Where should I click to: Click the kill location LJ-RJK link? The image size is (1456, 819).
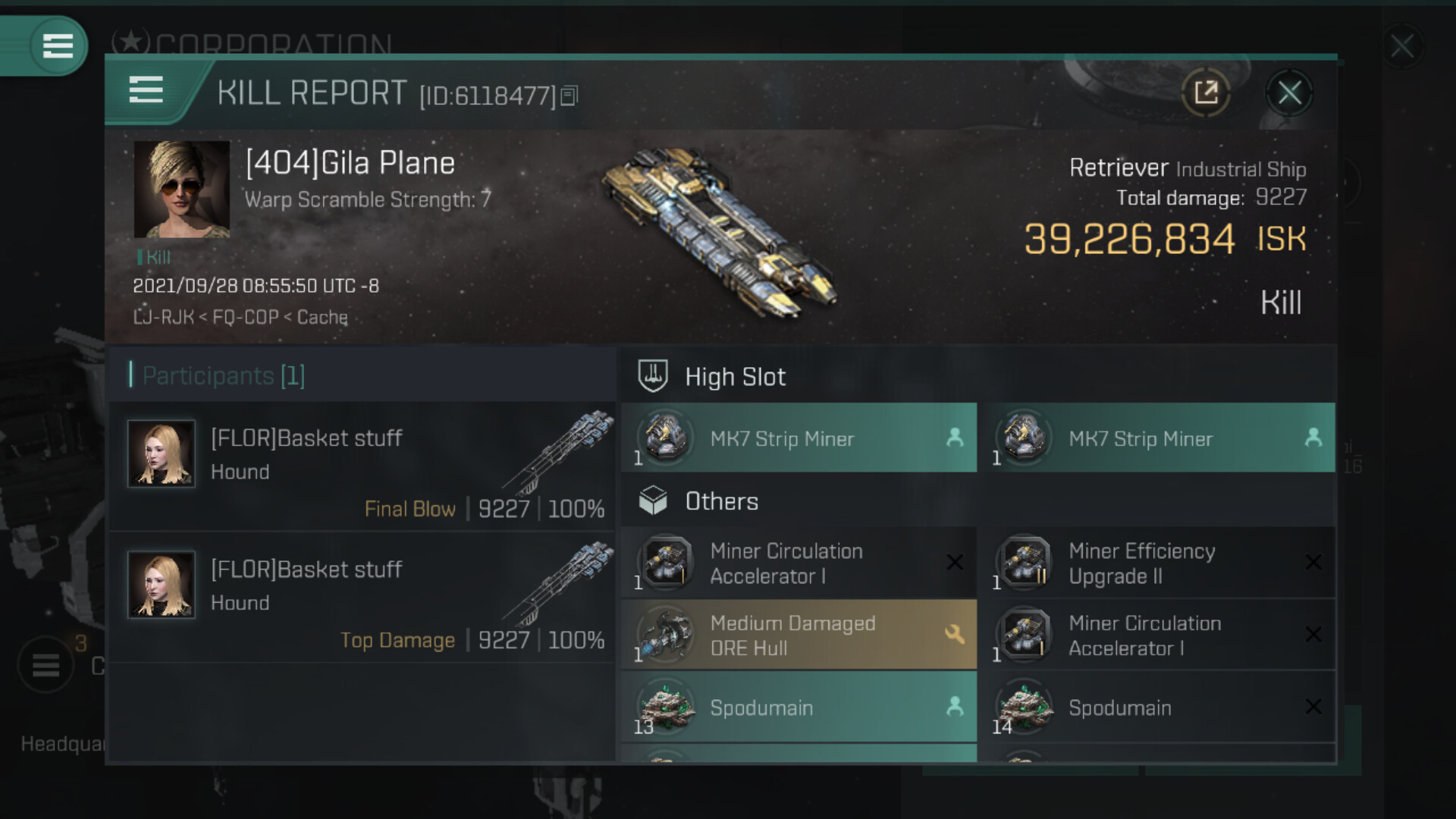click(x=164, y=317)
